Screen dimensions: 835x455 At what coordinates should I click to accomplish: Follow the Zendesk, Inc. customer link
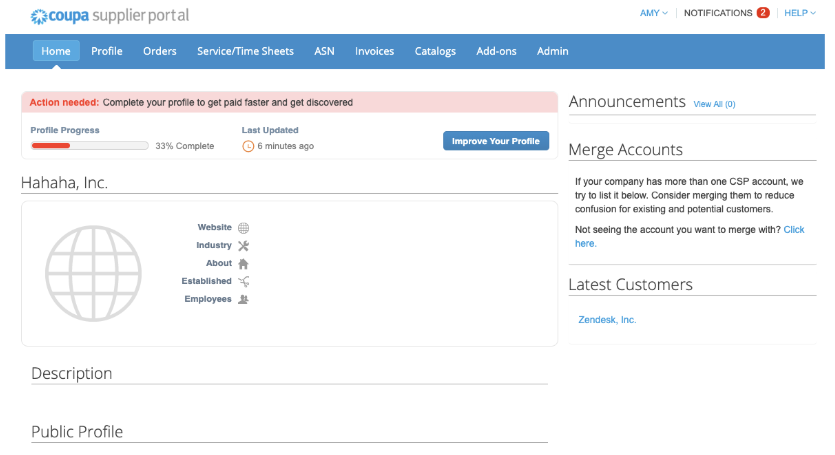click(607, 320)
